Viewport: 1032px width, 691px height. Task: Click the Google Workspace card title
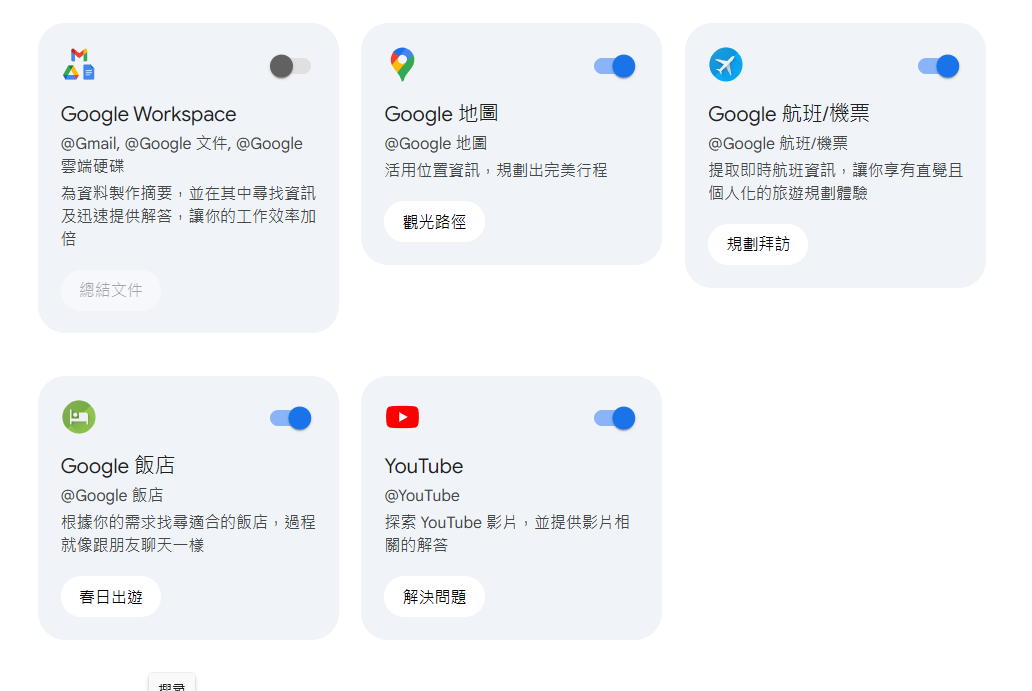(x=148, y=114)
